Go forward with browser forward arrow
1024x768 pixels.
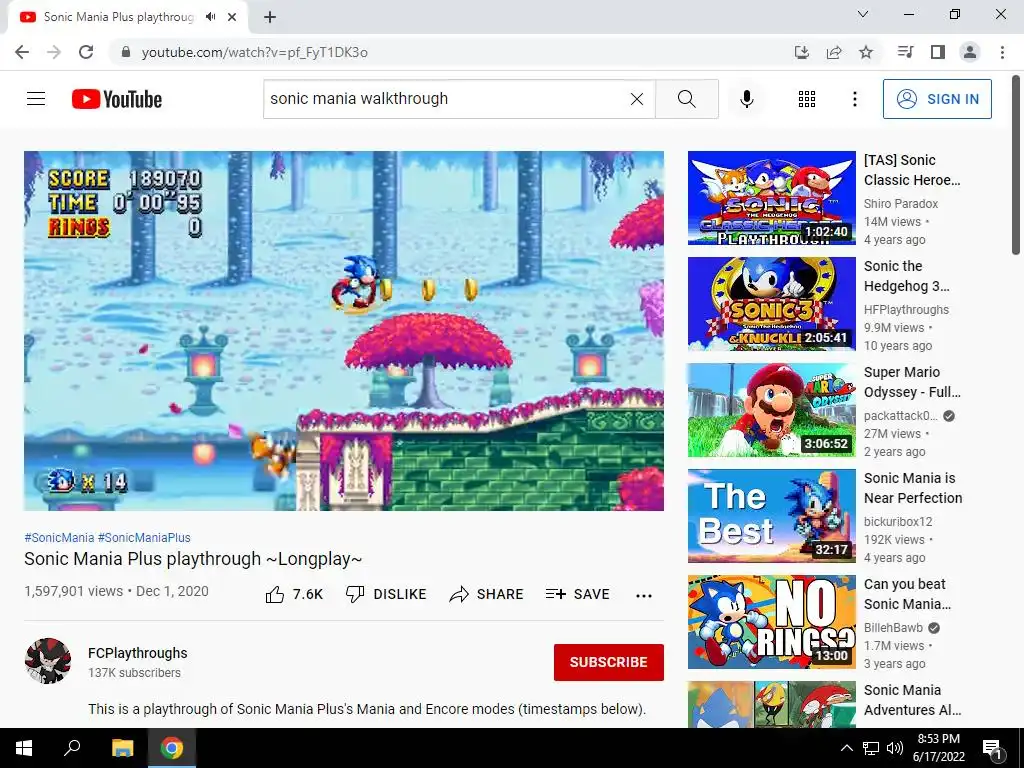click(54, 52)
